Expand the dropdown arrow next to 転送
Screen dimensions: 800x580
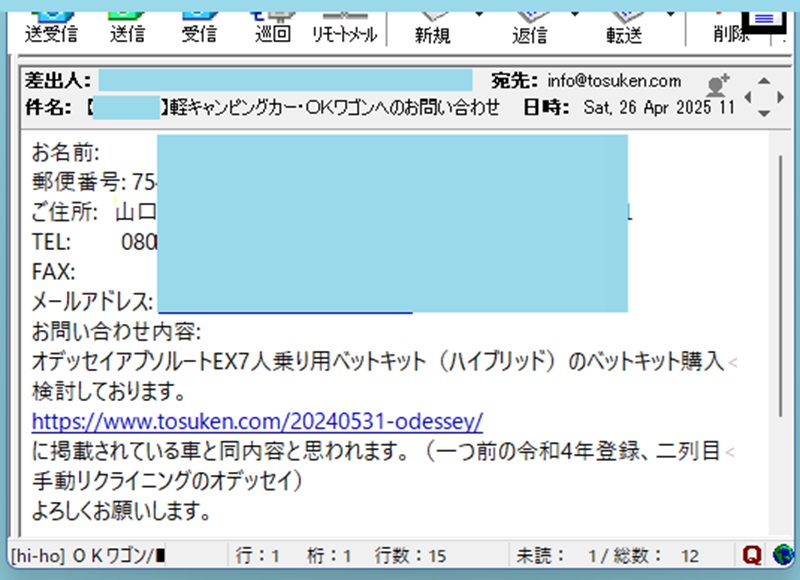coord(669,12)
